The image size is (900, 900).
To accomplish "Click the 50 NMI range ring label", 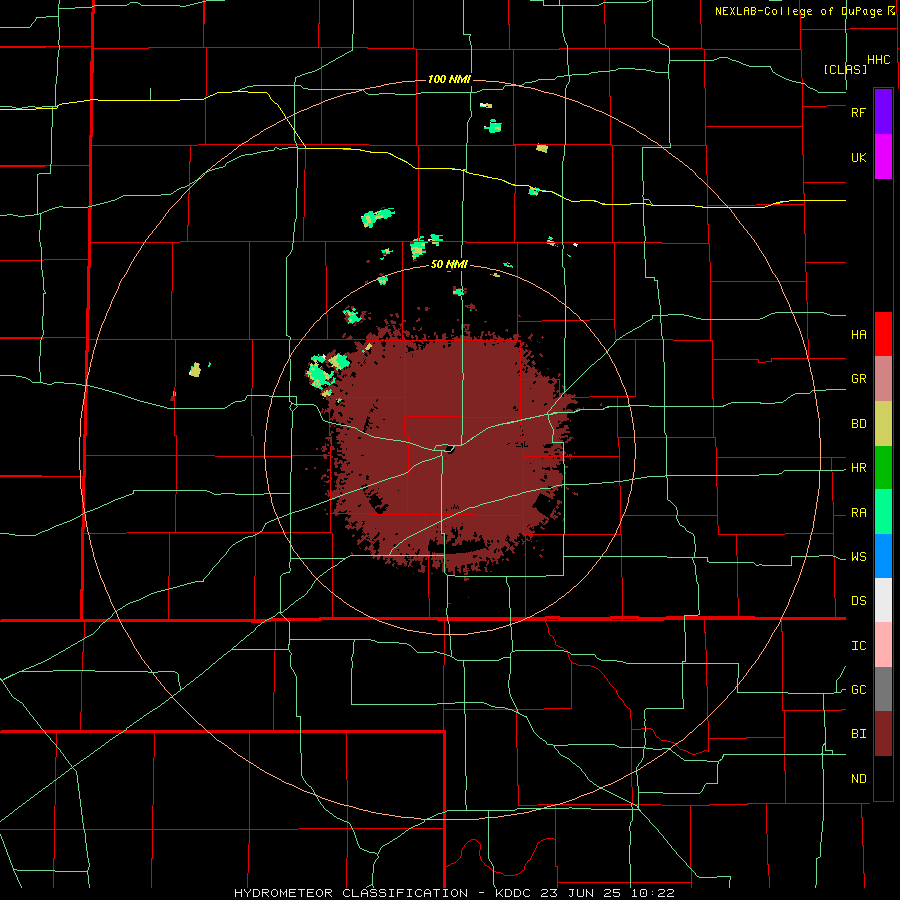I will [x=449, y=265].
